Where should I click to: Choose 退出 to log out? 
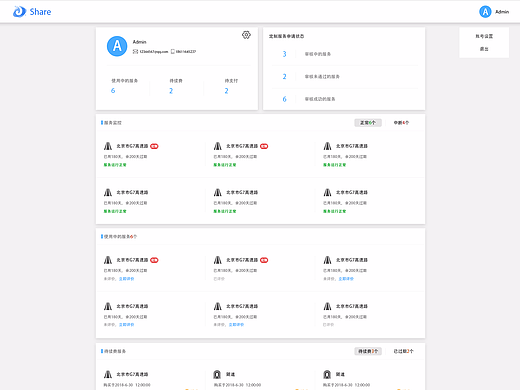[x=484, y=49]
